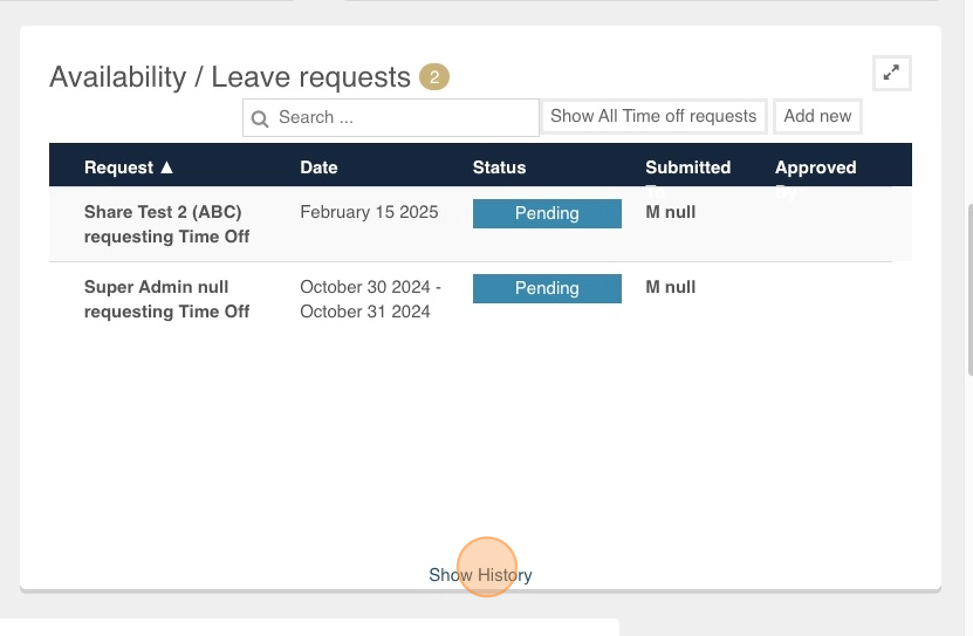
Task: Open Show History link
Action: tap(480, 575)
